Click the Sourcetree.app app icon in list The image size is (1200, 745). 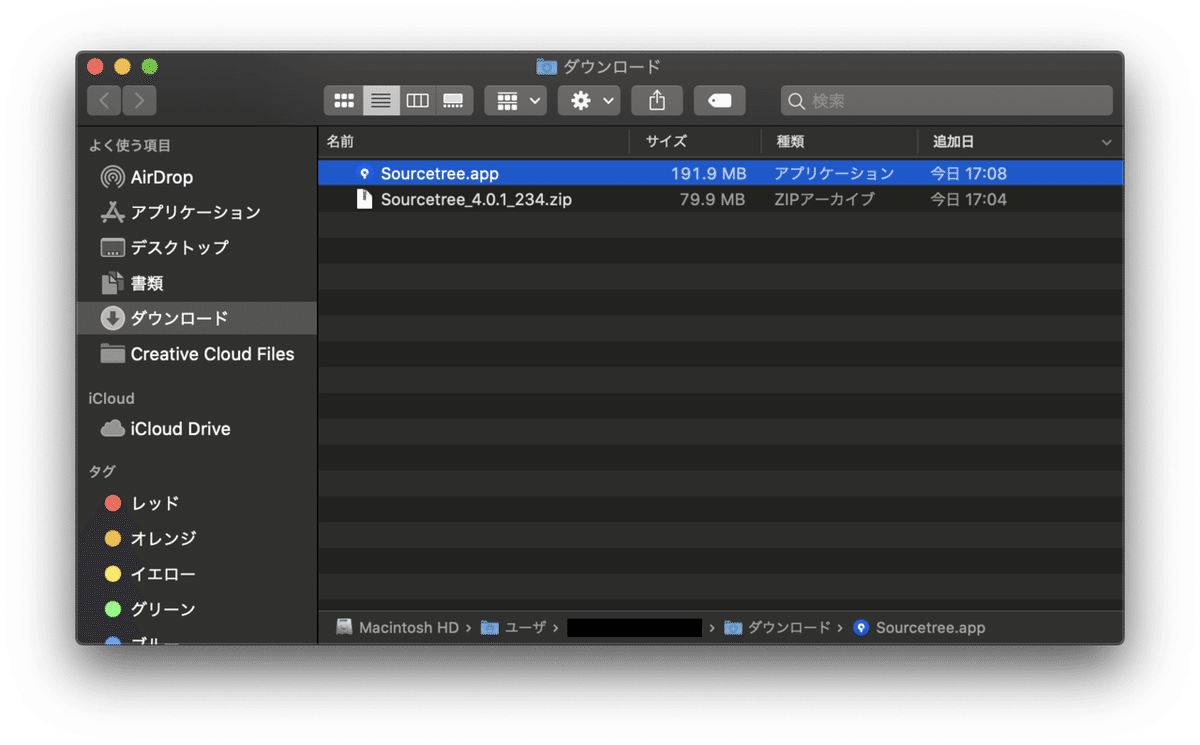(x=365, y=173)
